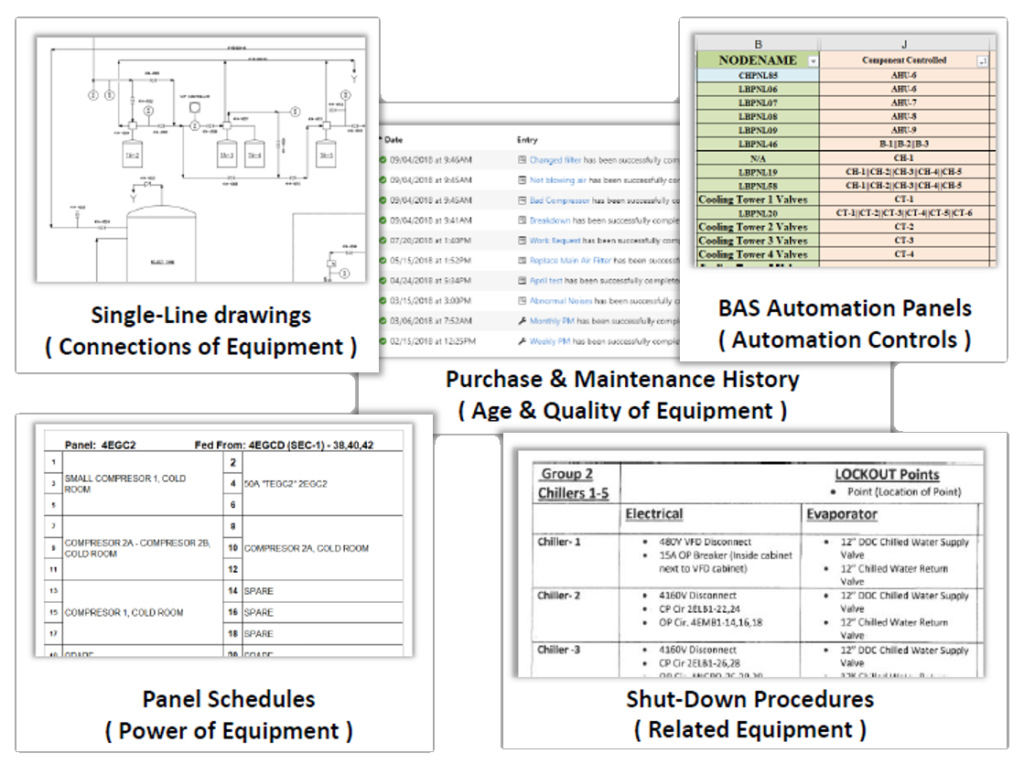The height and width of the screenshot is (764, 1024).
Task: Click the 'Evaporator' column heading
Action: pos(842,514)
